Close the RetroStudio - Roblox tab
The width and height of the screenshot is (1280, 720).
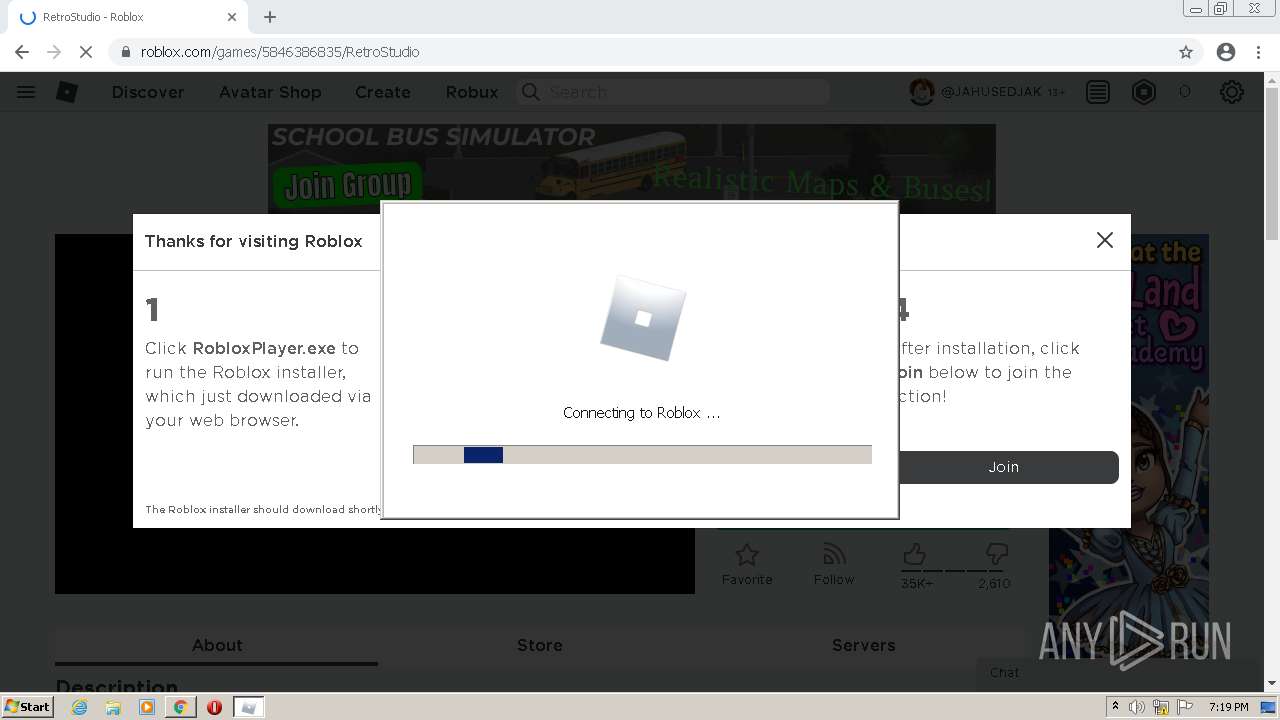click(232, 17)
